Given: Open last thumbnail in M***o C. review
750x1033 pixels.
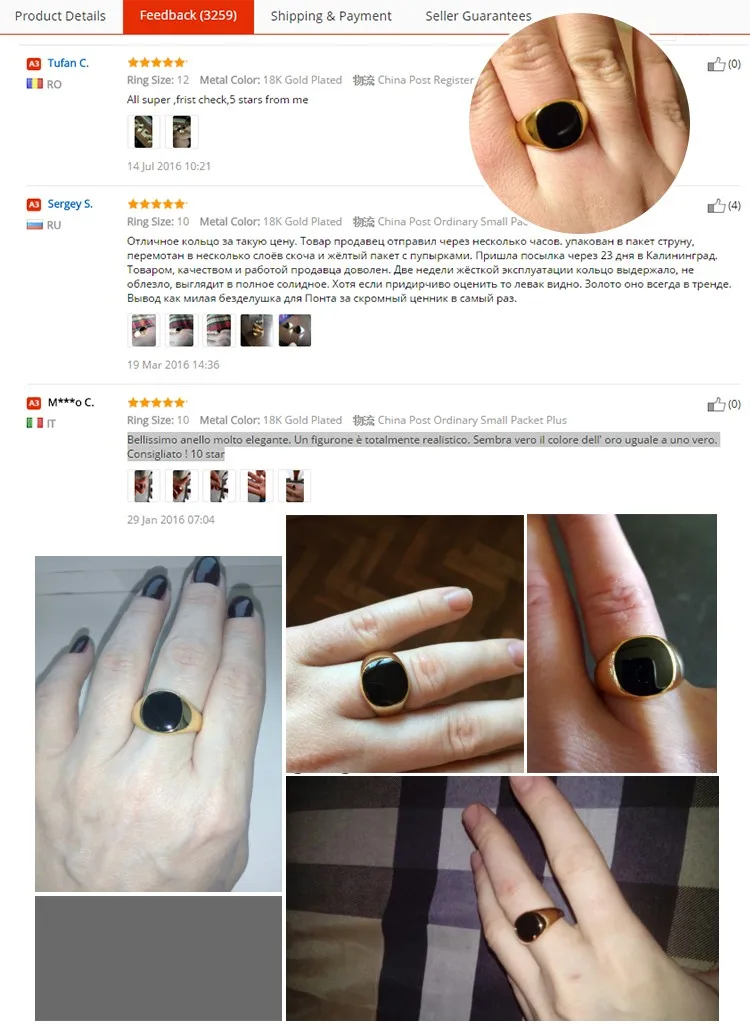Looking at the screenshot, I should point(295,486).
